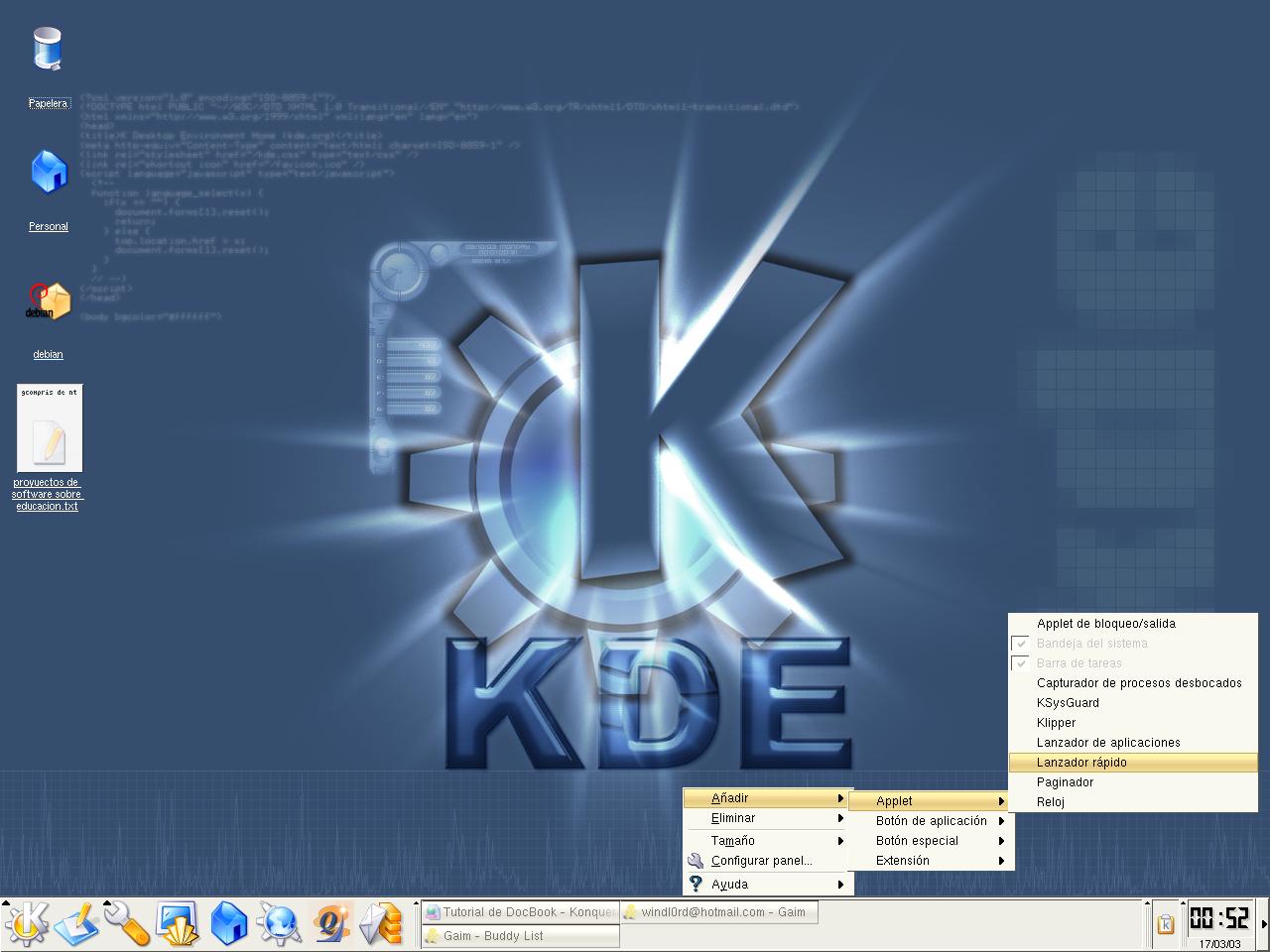
Task: Launch the Konqueror web browser globe icon
Action: 280,924
